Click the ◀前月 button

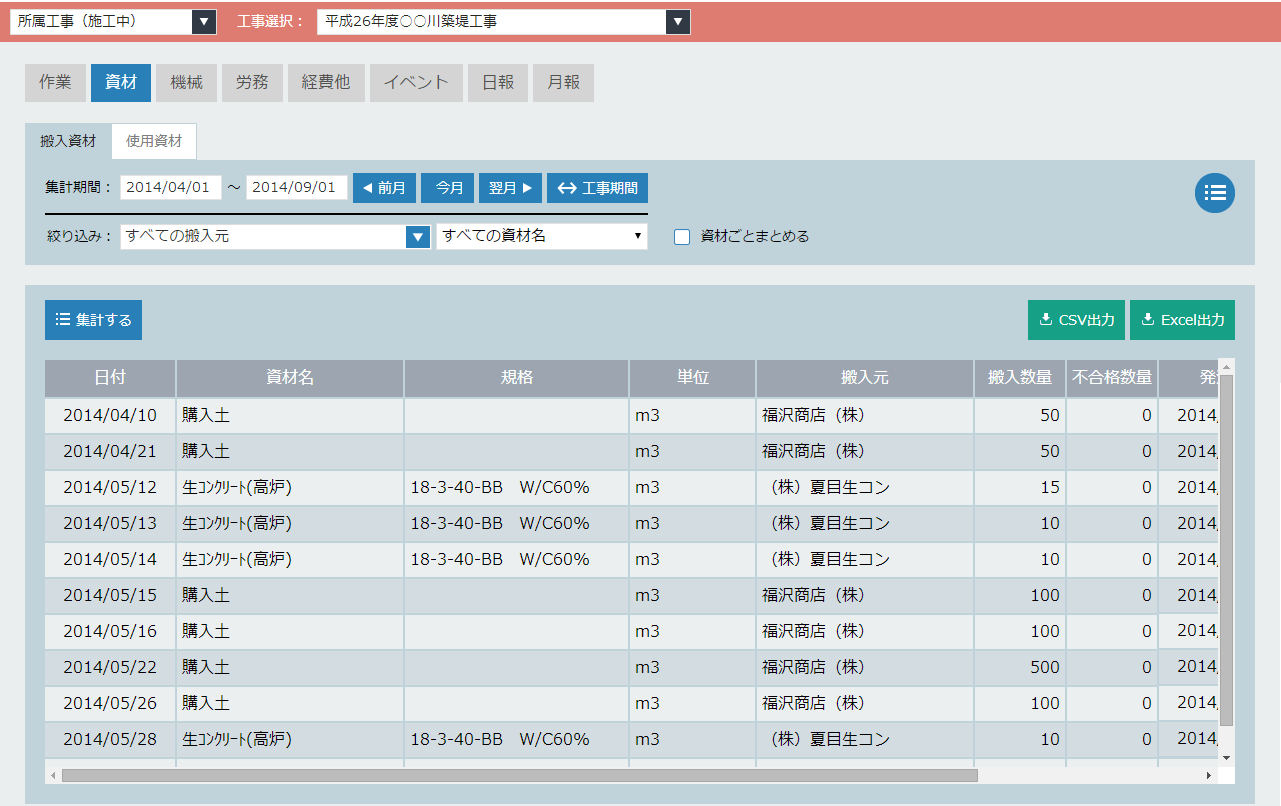click(x=384, y=188)
